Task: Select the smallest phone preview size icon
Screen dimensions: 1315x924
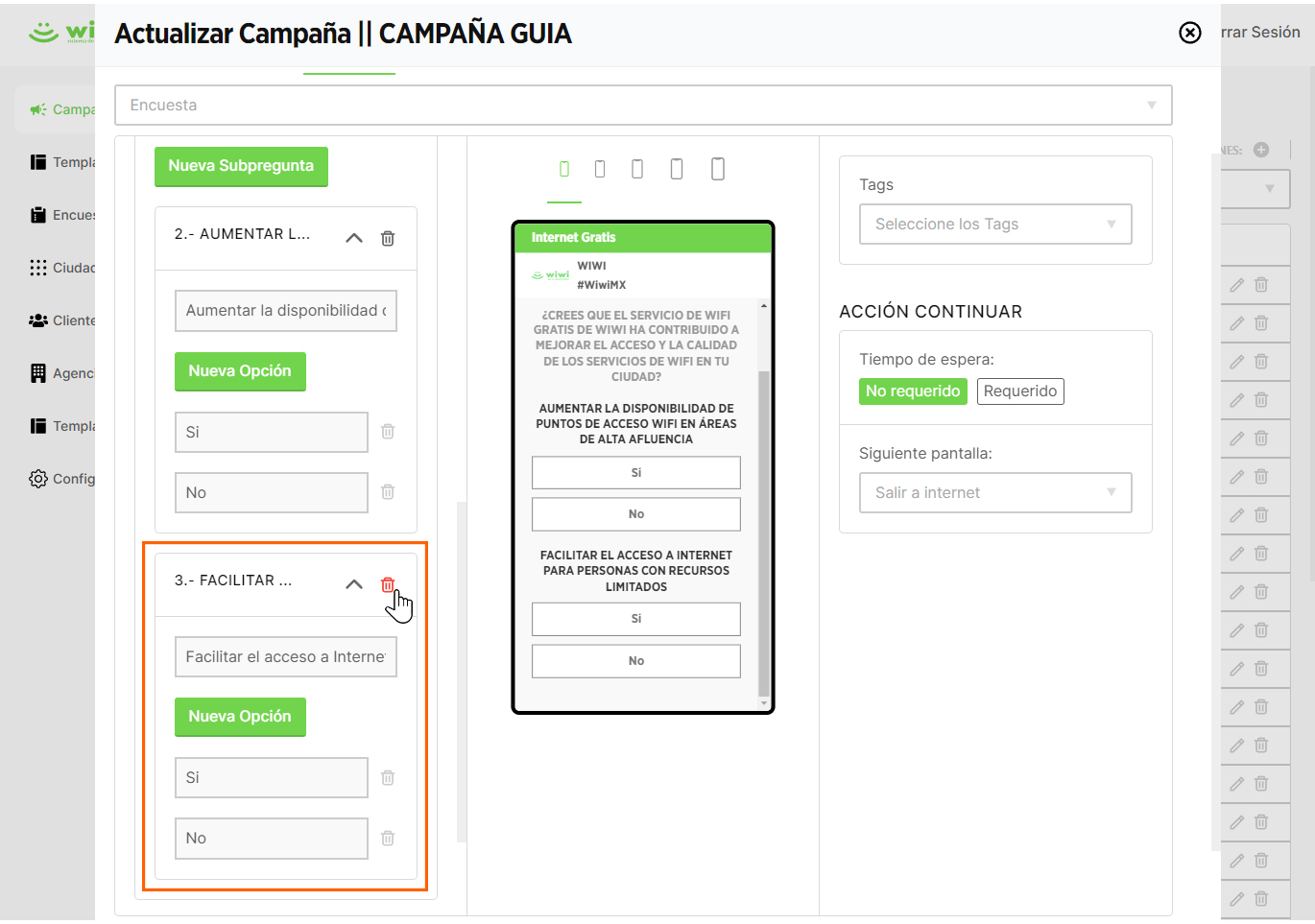Action: coord(564,169)
